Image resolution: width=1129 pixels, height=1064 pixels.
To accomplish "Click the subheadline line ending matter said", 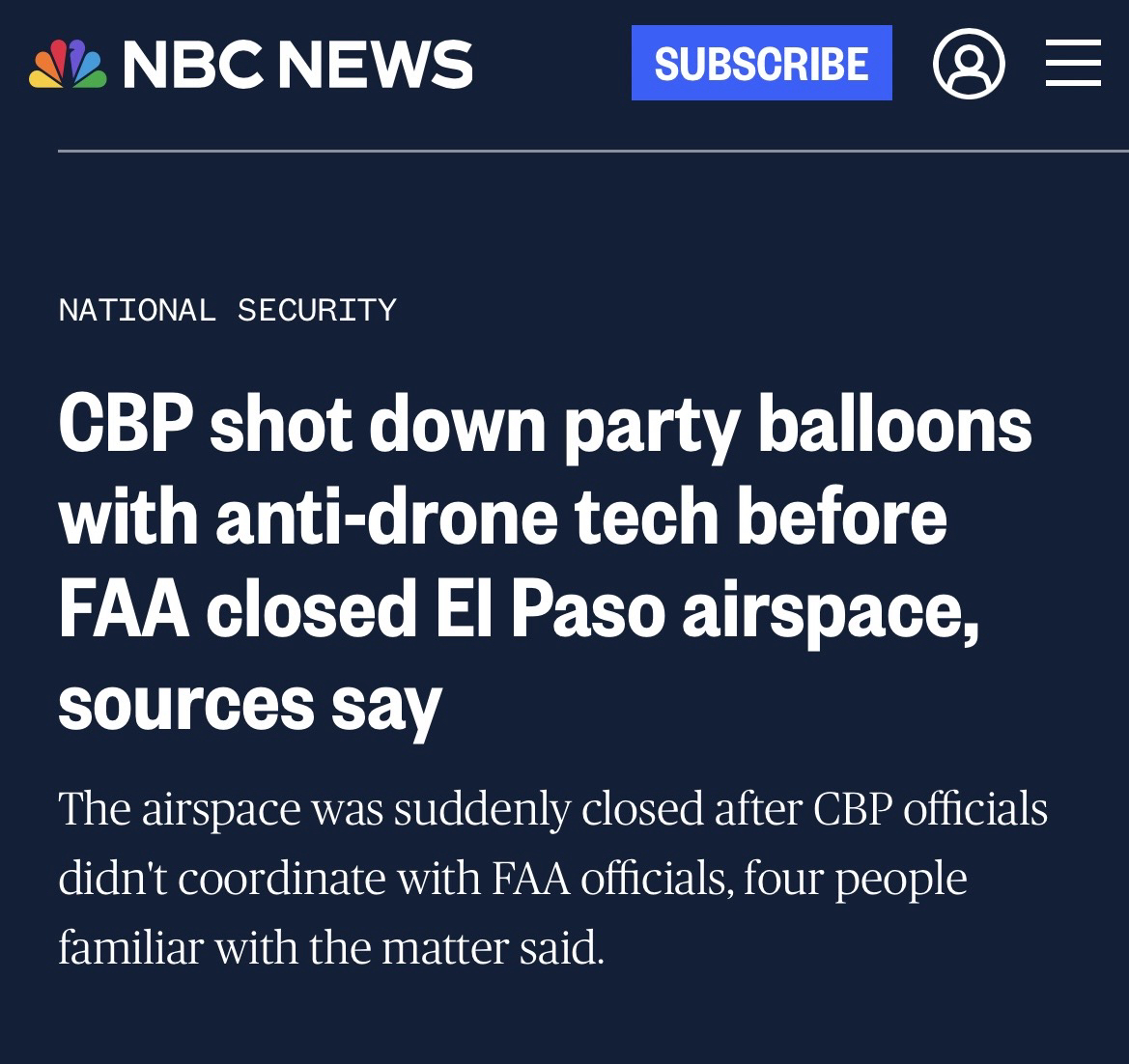I will pyautogui.click(x=330, y=948).
